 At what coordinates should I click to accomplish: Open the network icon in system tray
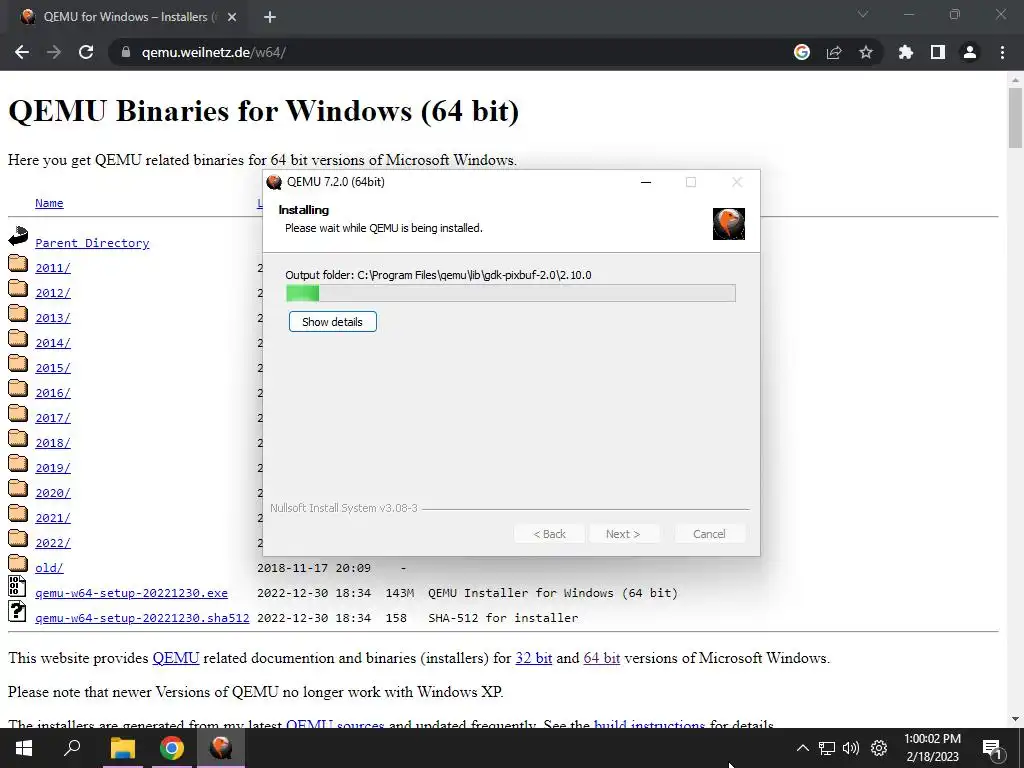tap(827, 748)
